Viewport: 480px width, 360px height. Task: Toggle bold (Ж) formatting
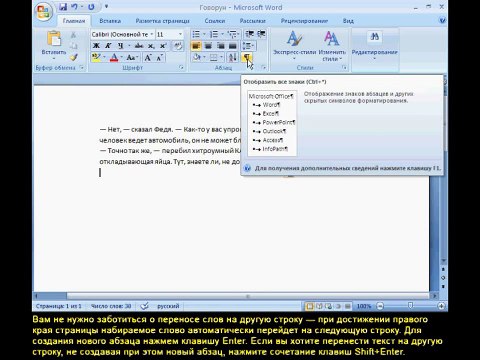pos(96,46)
